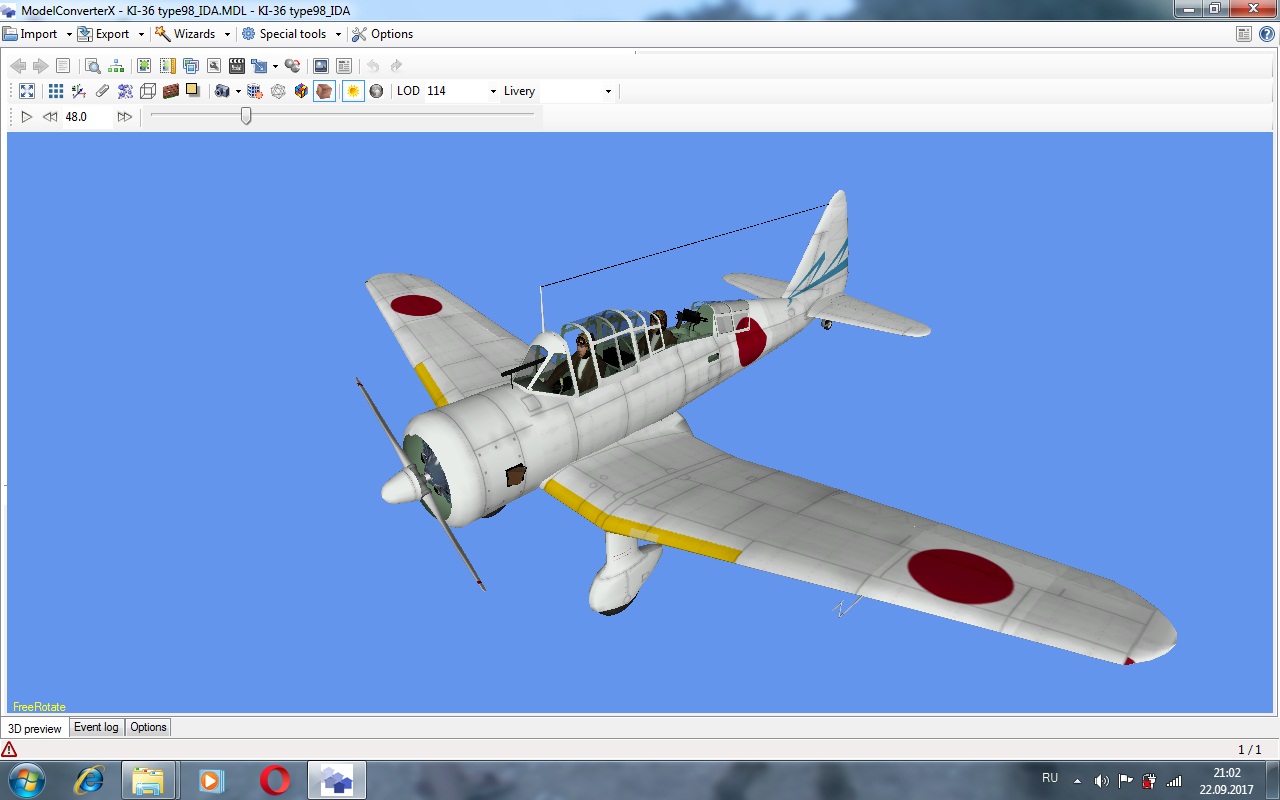Open the hierarchy editor tree icon

[x=116, y=66]
